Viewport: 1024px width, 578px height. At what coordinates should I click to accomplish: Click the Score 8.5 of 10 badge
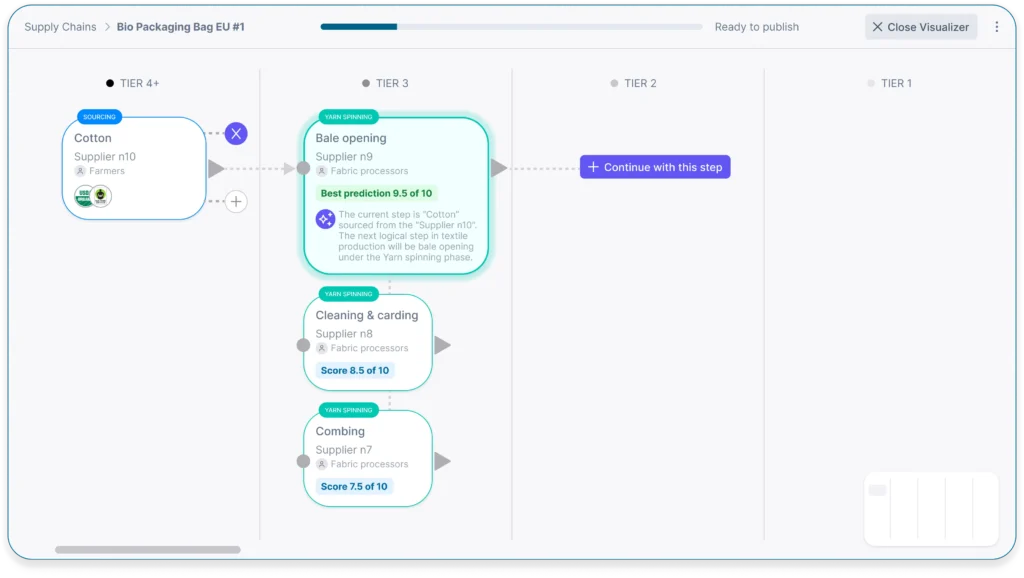pyautogui.click(x=355, y=370)
